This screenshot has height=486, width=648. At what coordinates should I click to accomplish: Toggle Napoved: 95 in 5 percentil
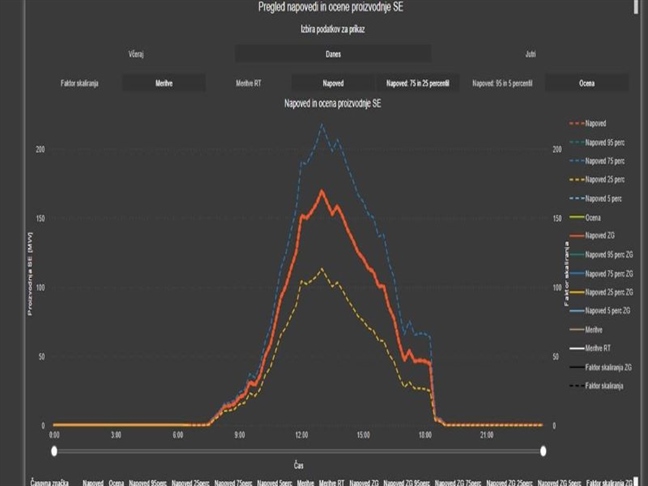tap(502, 83)
